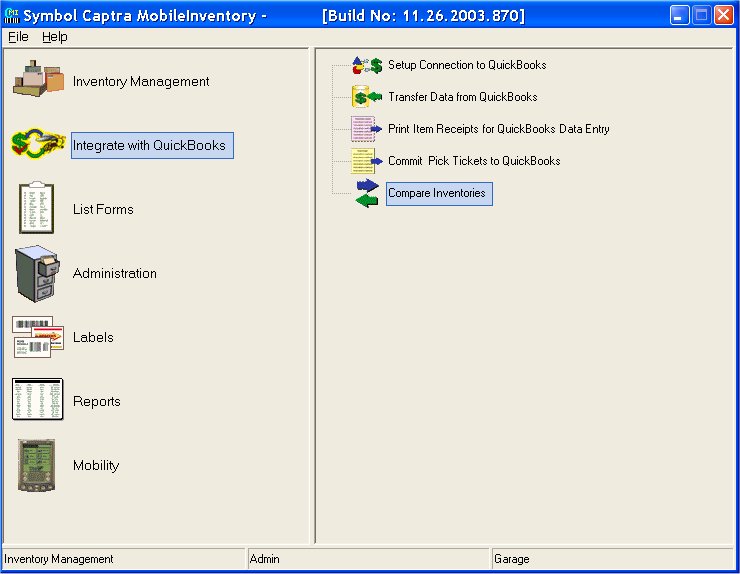Image resolution: width=740 pixels, height=574 pixels.
Task: Choose Print Item Receipts for QuickBooks Data Entry
Action: [x=498, y=129]
